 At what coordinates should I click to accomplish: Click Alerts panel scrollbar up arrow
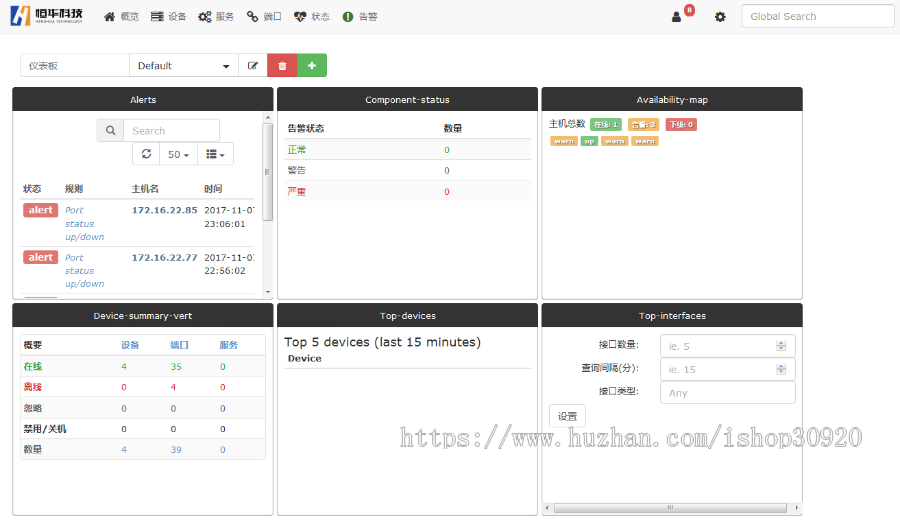(267, 118)
